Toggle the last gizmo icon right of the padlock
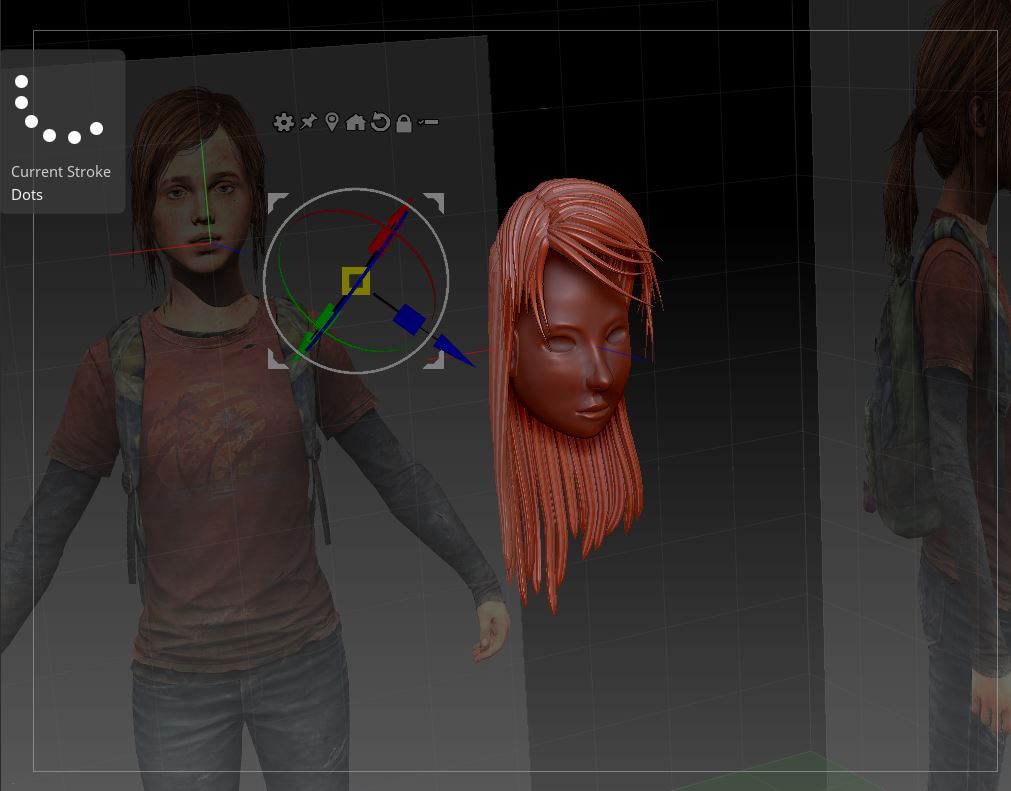The width and height of the screenshot is (1011, 791). pyautogui.click(x=427, y=122)
